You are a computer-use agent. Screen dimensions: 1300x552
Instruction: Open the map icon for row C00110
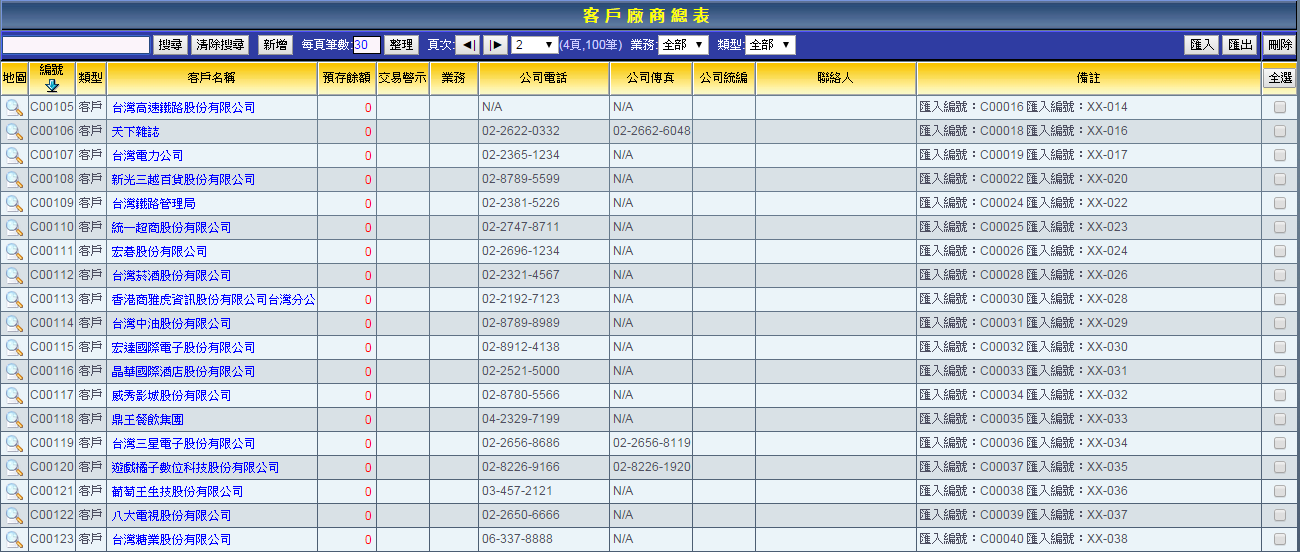click(14, 227)
